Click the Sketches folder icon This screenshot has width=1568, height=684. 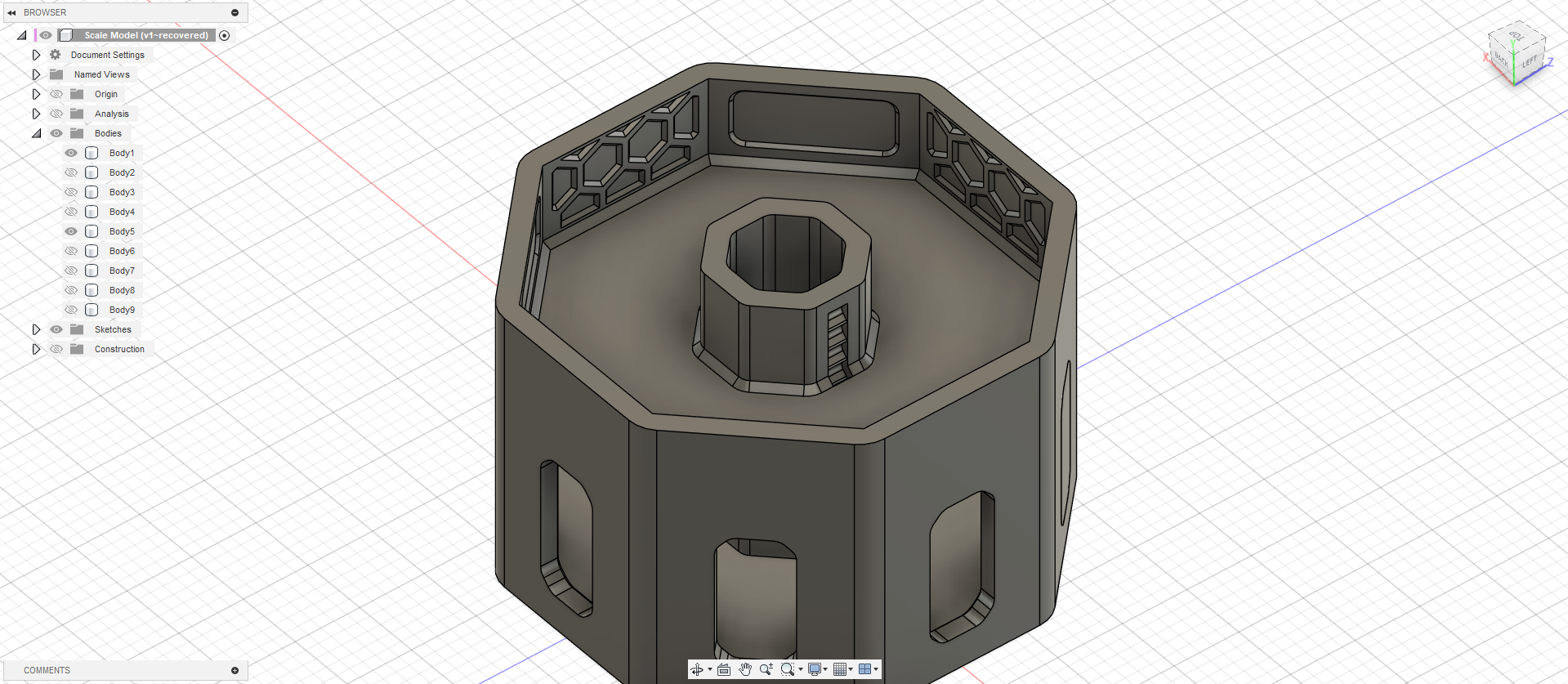pos(77,329)
